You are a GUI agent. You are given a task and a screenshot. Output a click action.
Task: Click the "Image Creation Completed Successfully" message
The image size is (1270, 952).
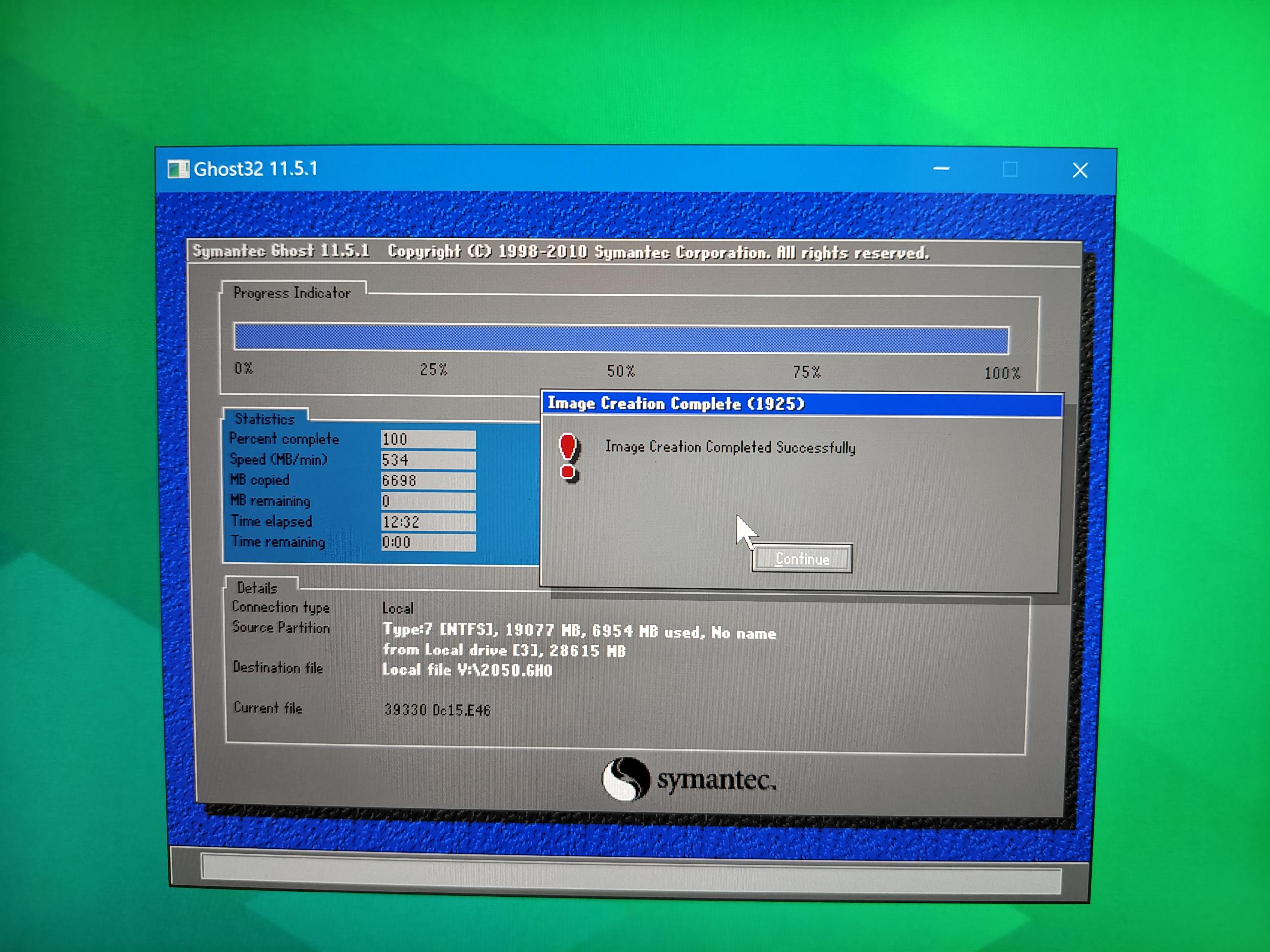coord(730,447)
